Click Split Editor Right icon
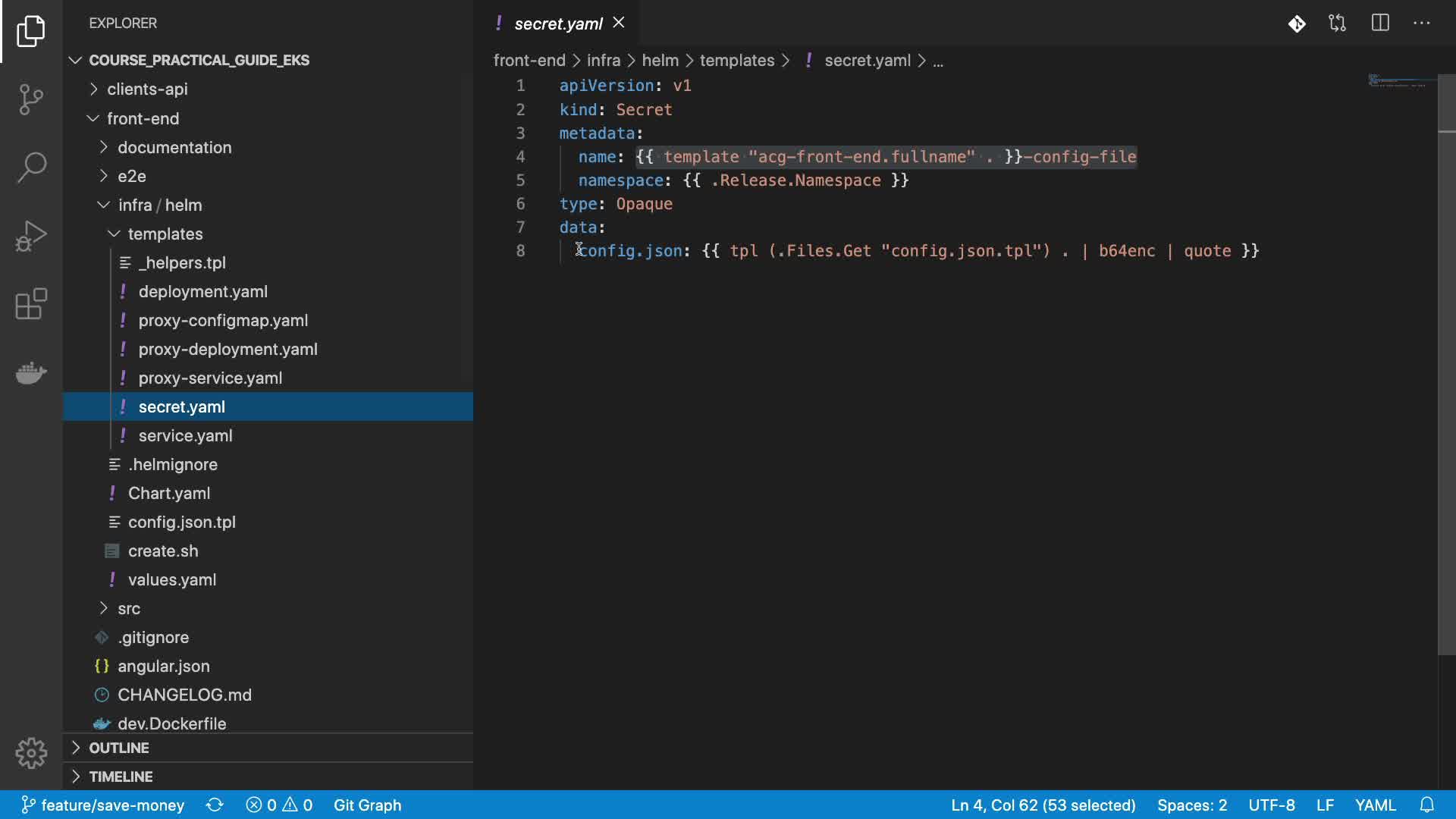 (x=1380, y=24)
